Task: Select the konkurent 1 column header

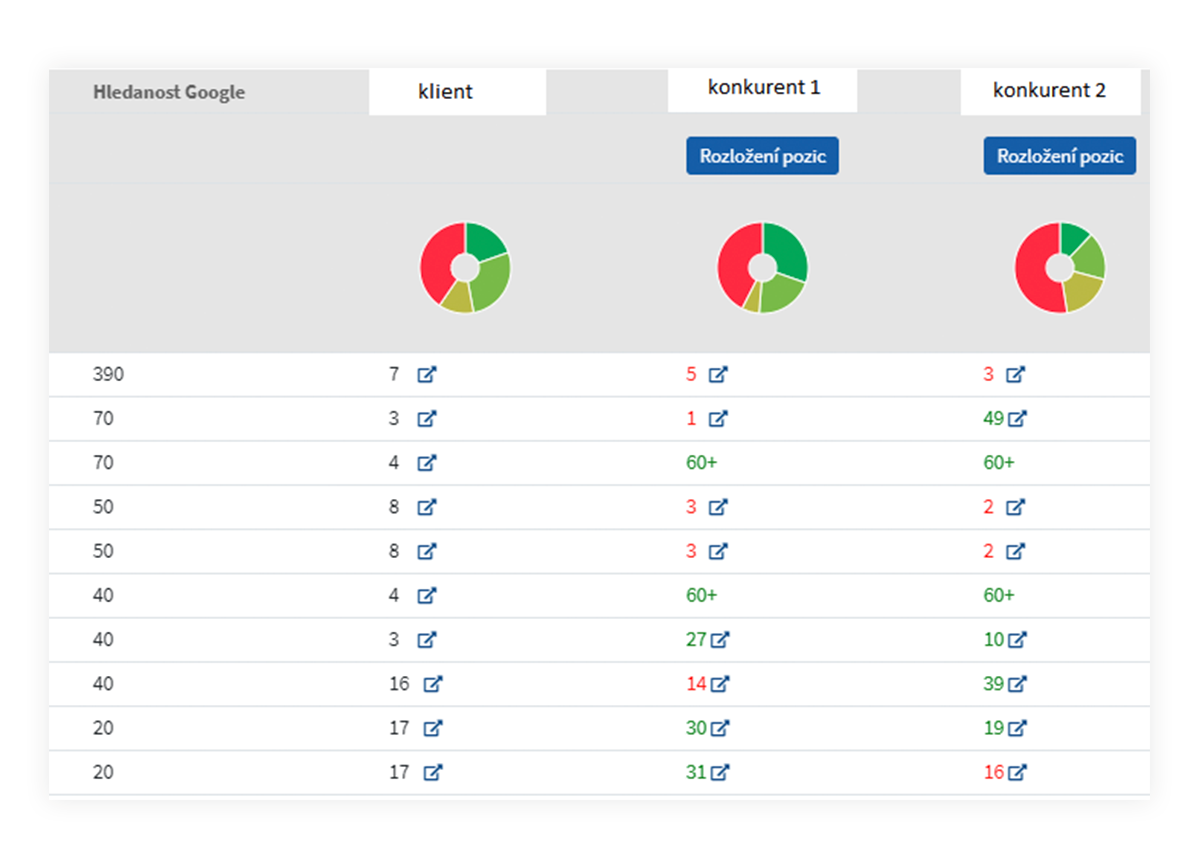Action: click(x=763, y=88)
